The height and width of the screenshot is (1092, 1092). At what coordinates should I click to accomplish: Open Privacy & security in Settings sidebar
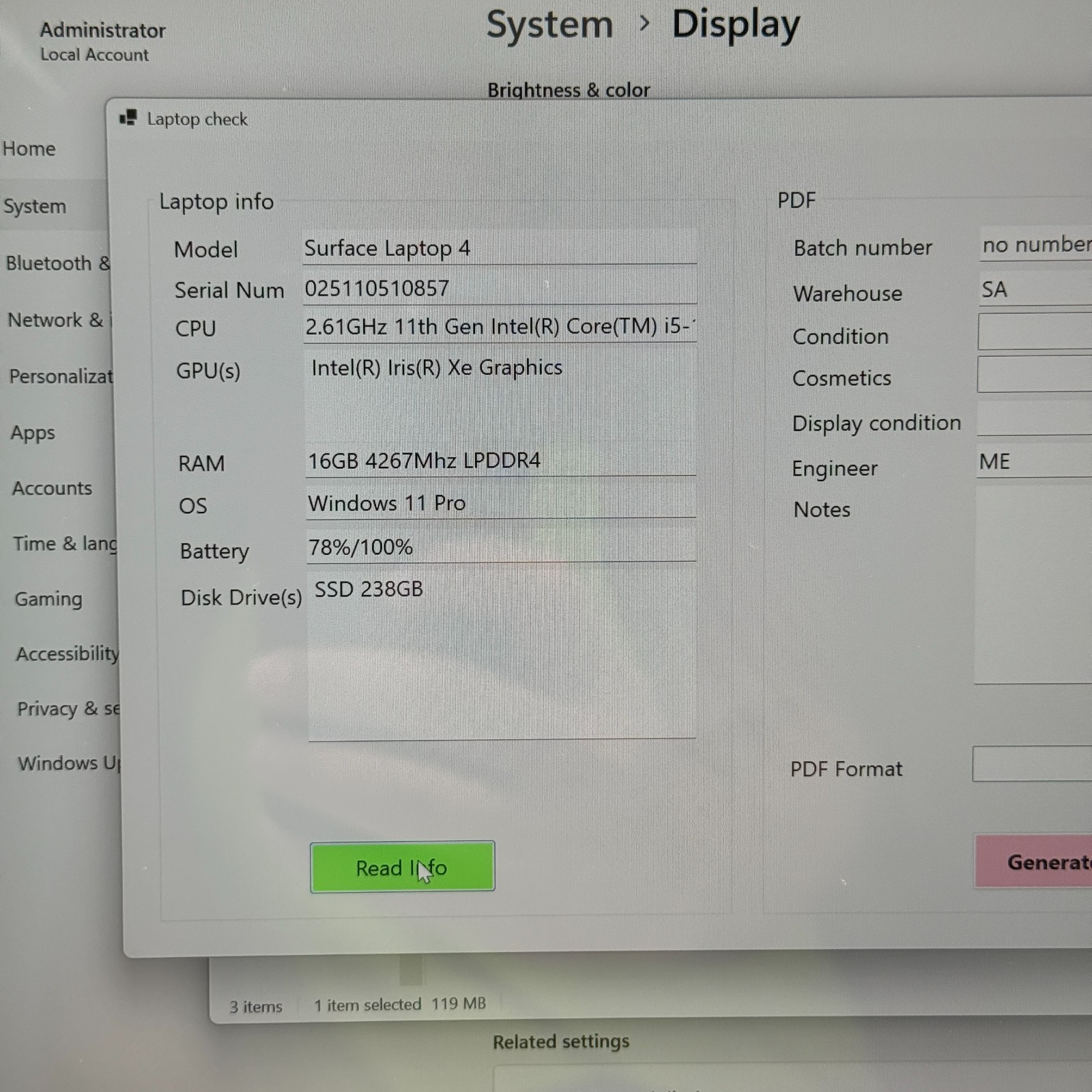68,709
